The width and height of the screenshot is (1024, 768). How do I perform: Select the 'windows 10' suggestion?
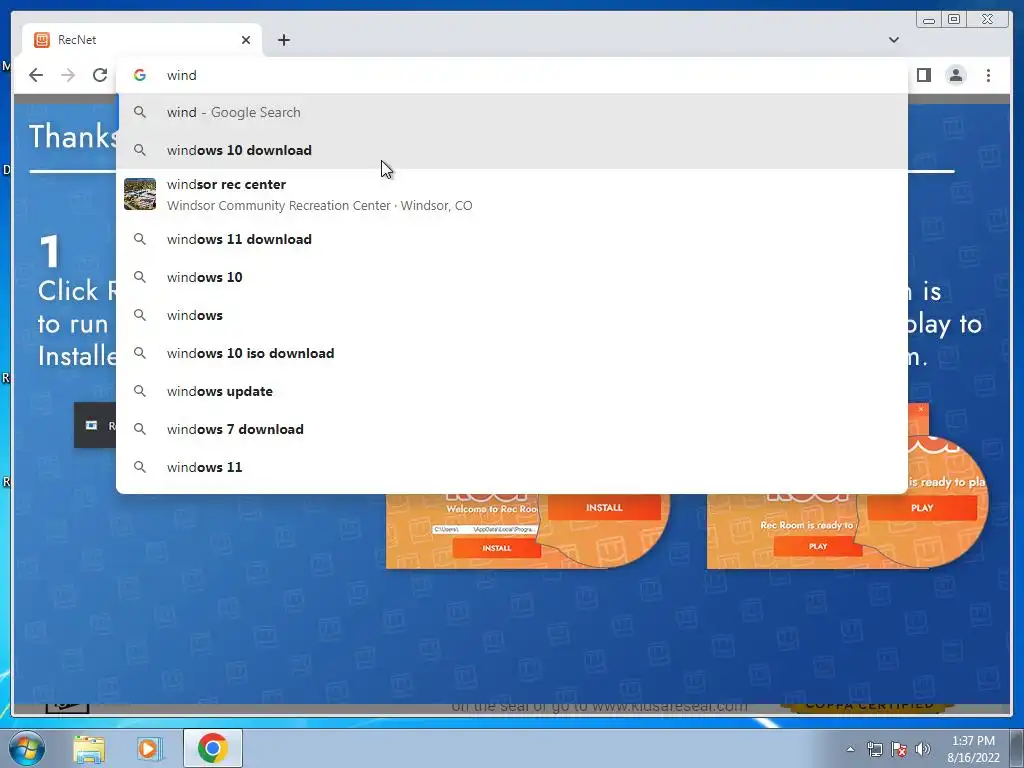pyautogui.click(x=512, y=277)
